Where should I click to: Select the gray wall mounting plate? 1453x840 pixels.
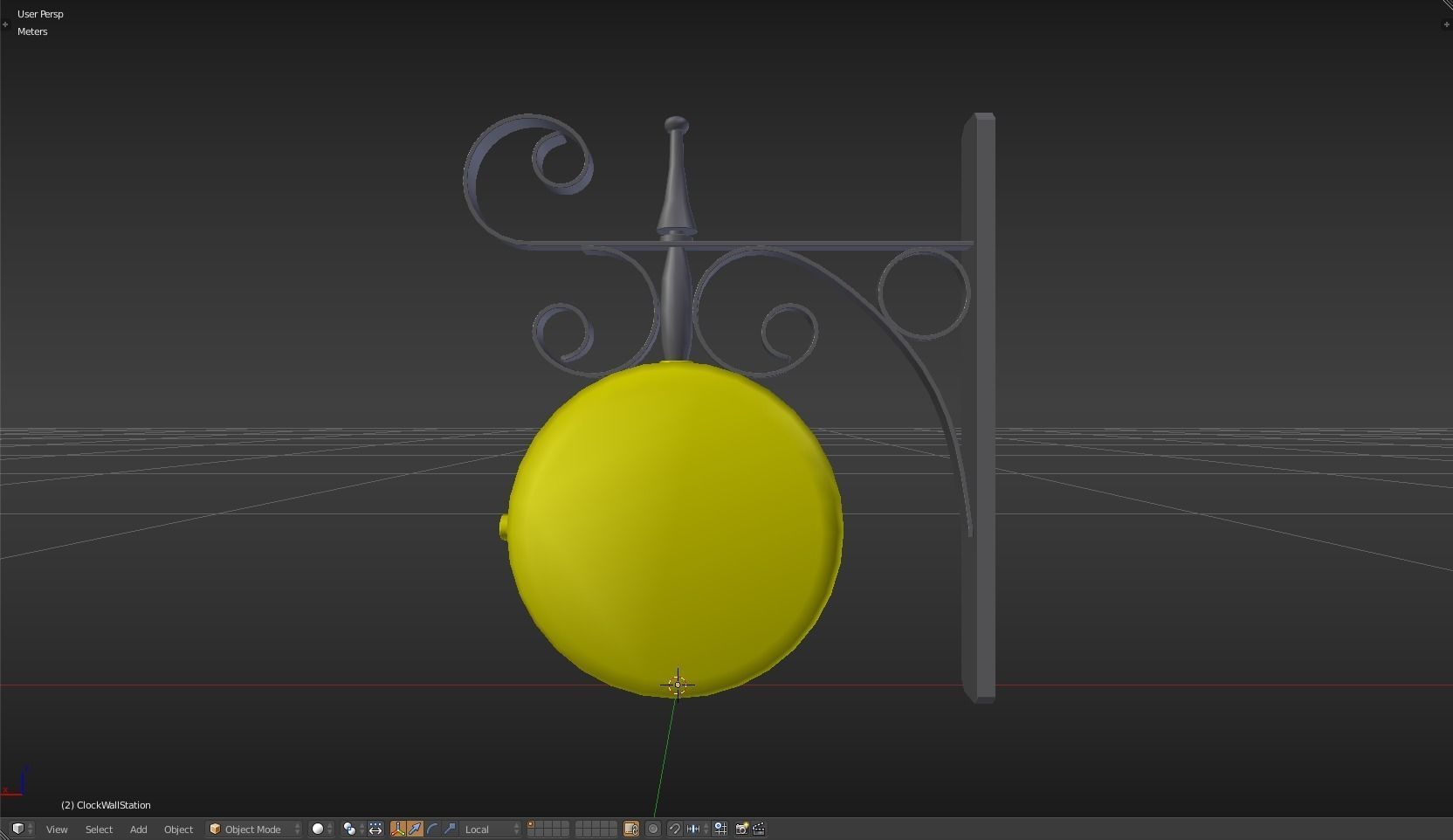click(x=979, y=408)
